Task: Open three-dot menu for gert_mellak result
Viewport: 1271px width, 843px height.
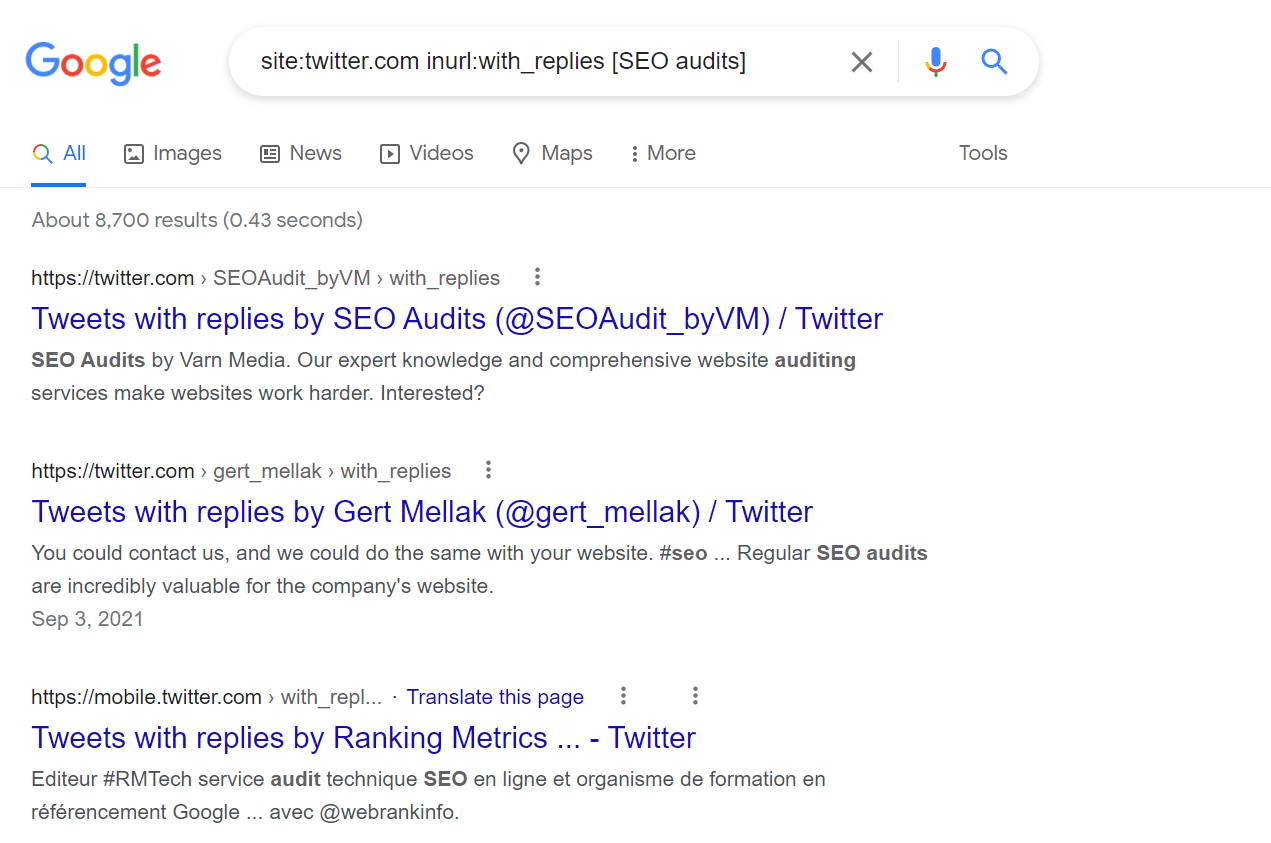Action: 488,470
